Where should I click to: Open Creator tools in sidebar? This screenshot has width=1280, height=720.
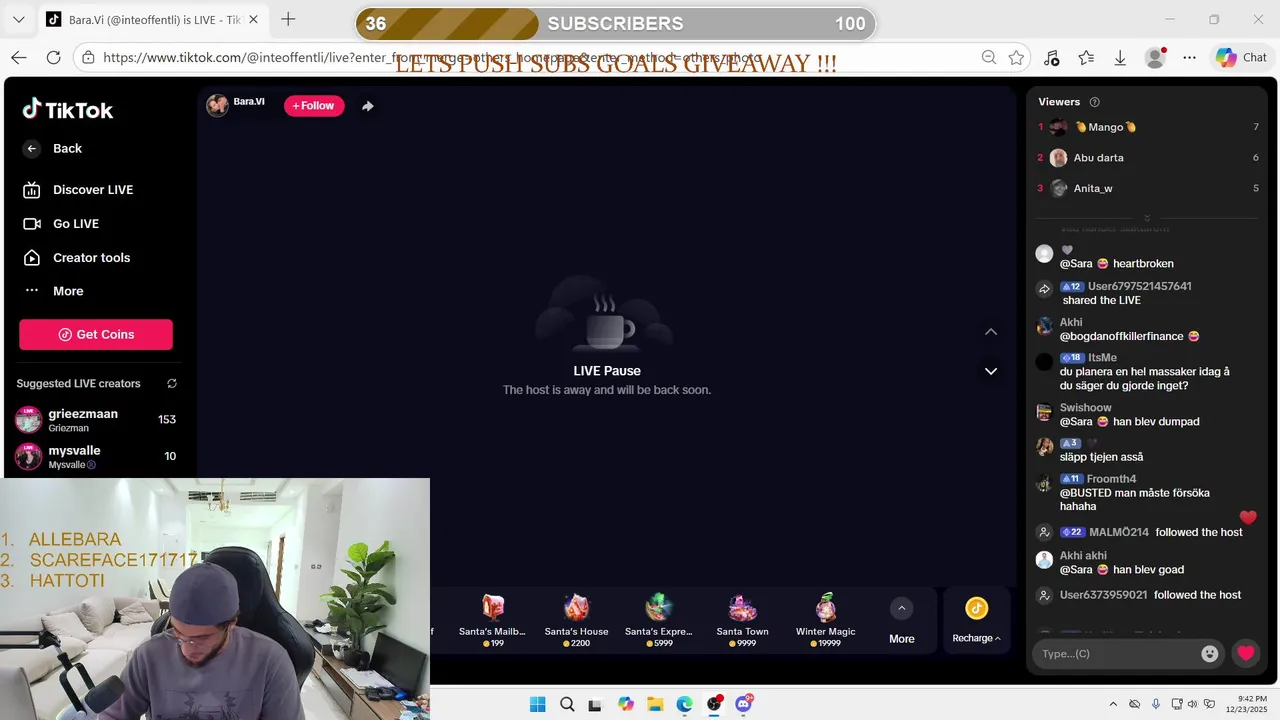[x=91, y=258]
